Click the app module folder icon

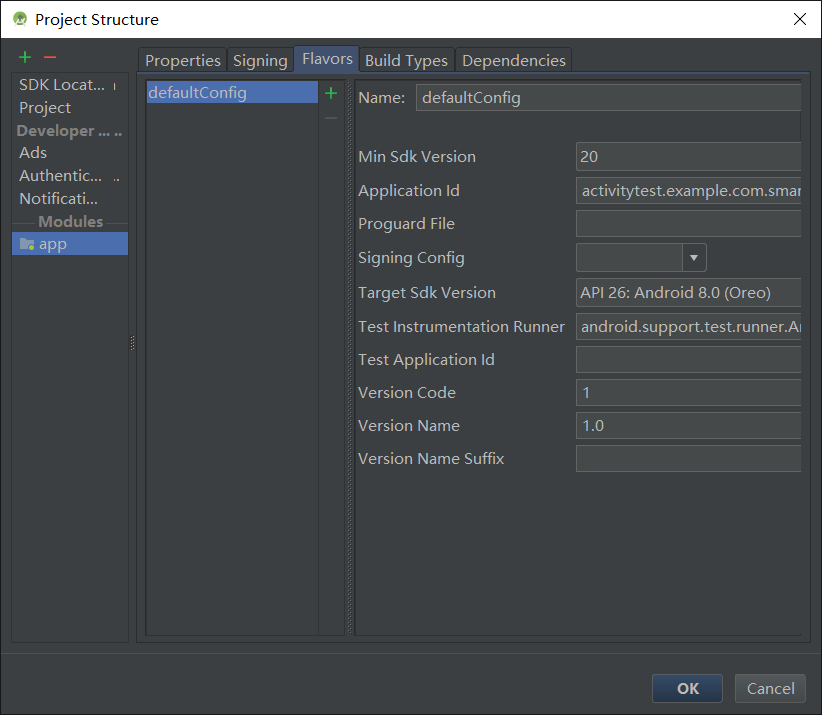(x=26, y=243)
